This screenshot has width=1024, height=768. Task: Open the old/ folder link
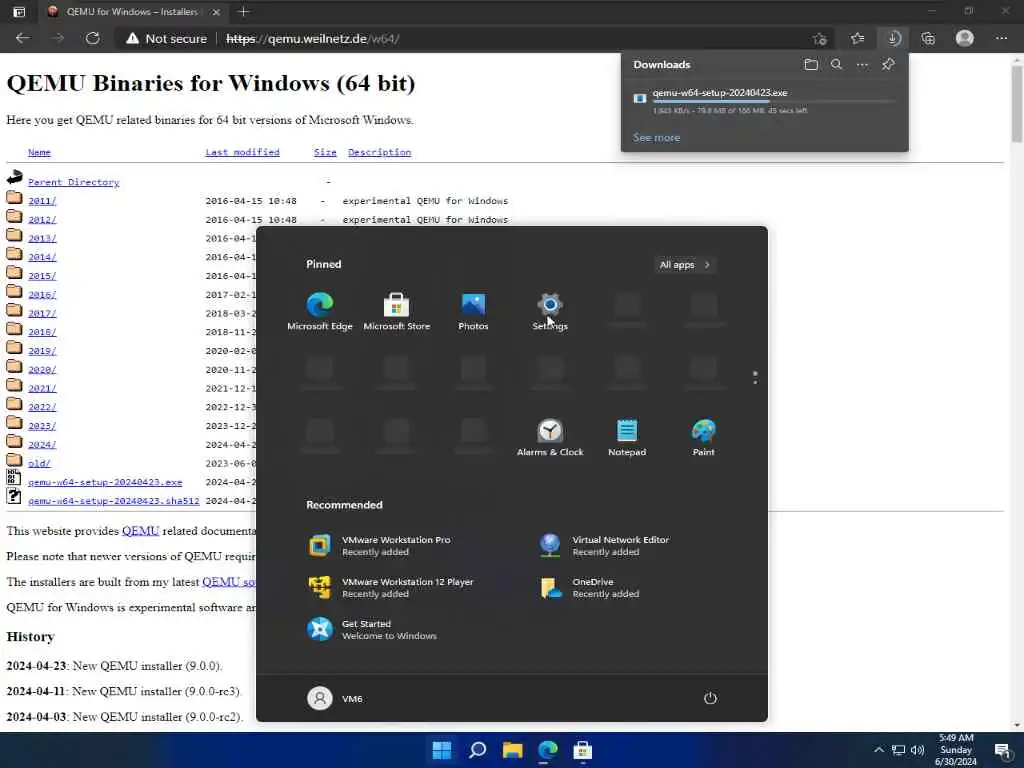[39, 464]
